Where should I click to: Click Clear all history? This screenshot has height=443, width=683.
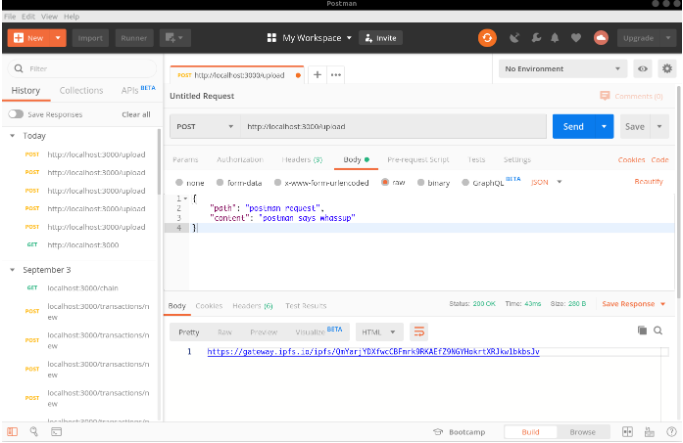pyautogui.click(x=136, y=114)
